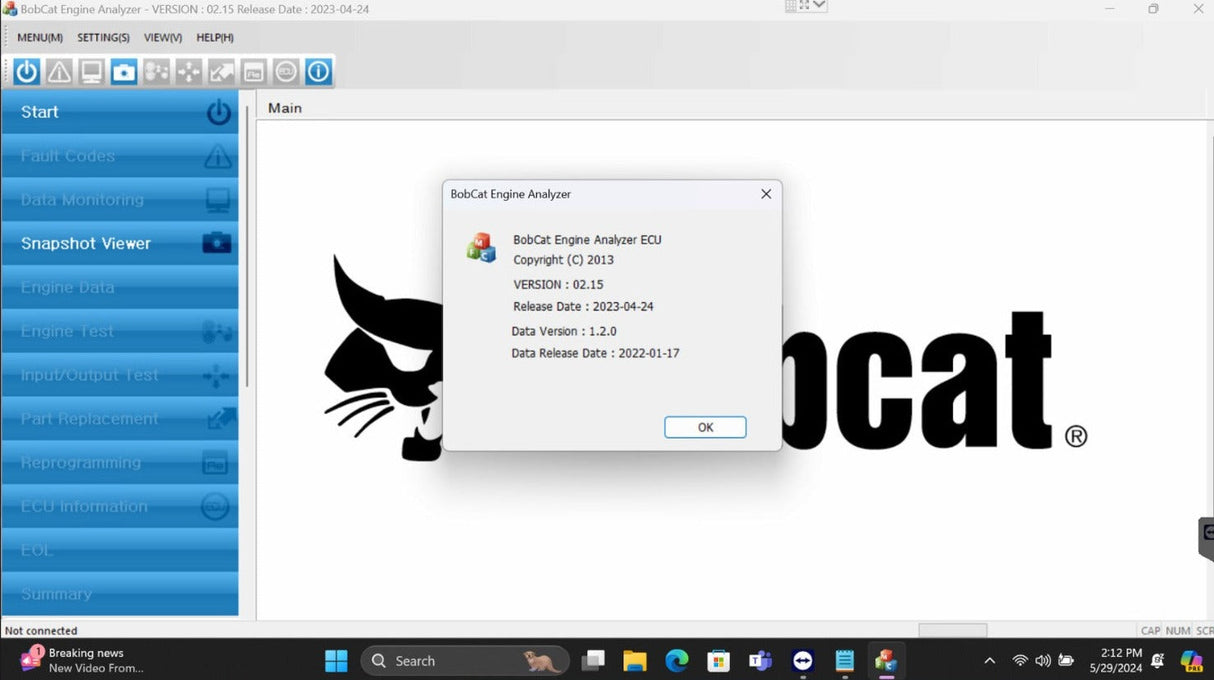Click 'BobCat Engine Analyzer ECU' text in dialog
The width and height of the screenshot is (1214, 680).
[587, 240]
